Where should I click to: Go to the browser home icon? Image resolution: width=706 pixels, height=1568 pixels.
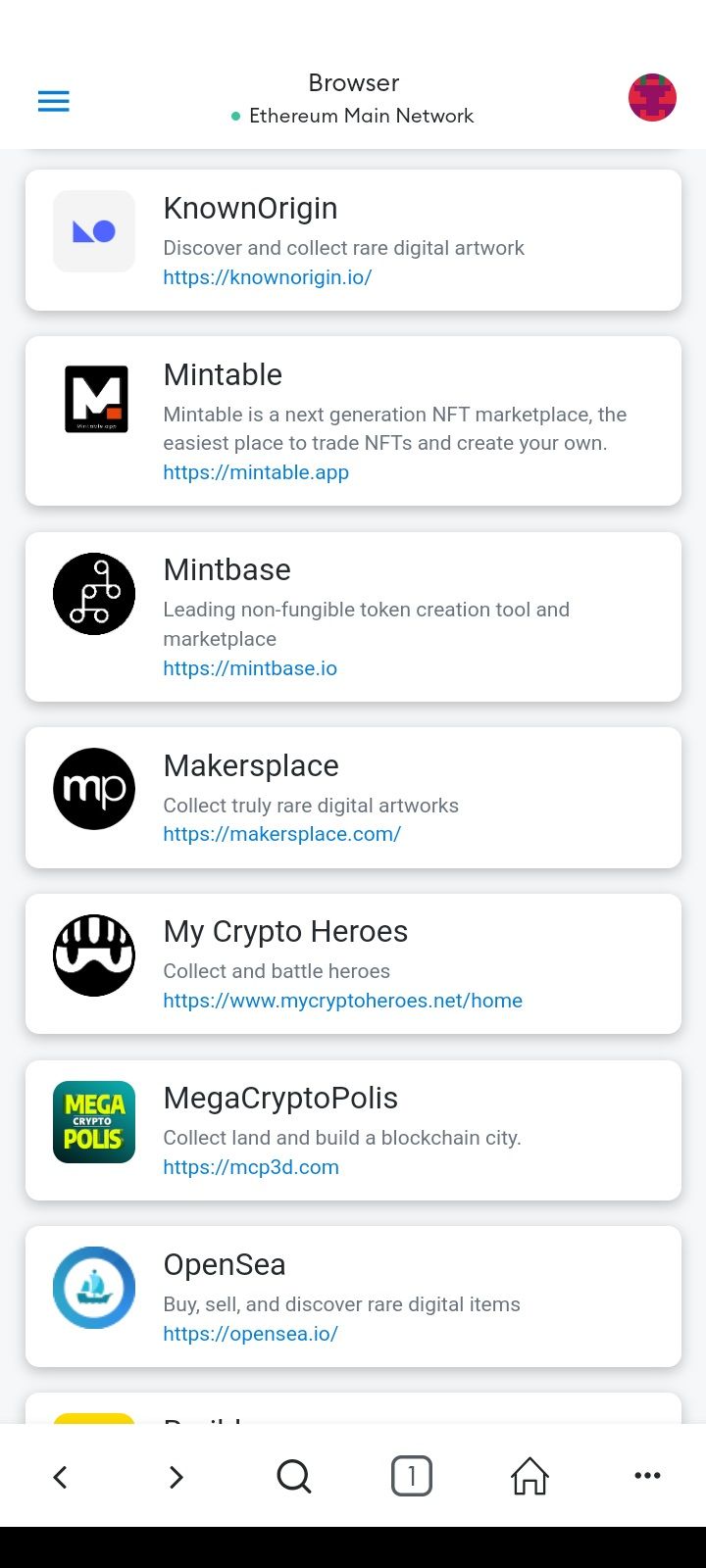coord(529,1476)
